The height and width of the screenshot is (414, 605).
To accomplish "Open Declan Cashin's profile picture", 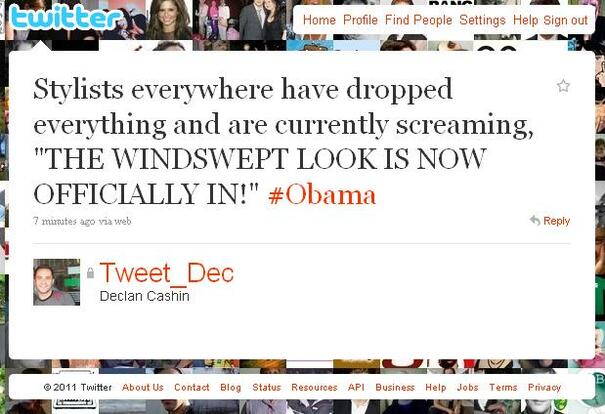I will [x=57, y=282].
